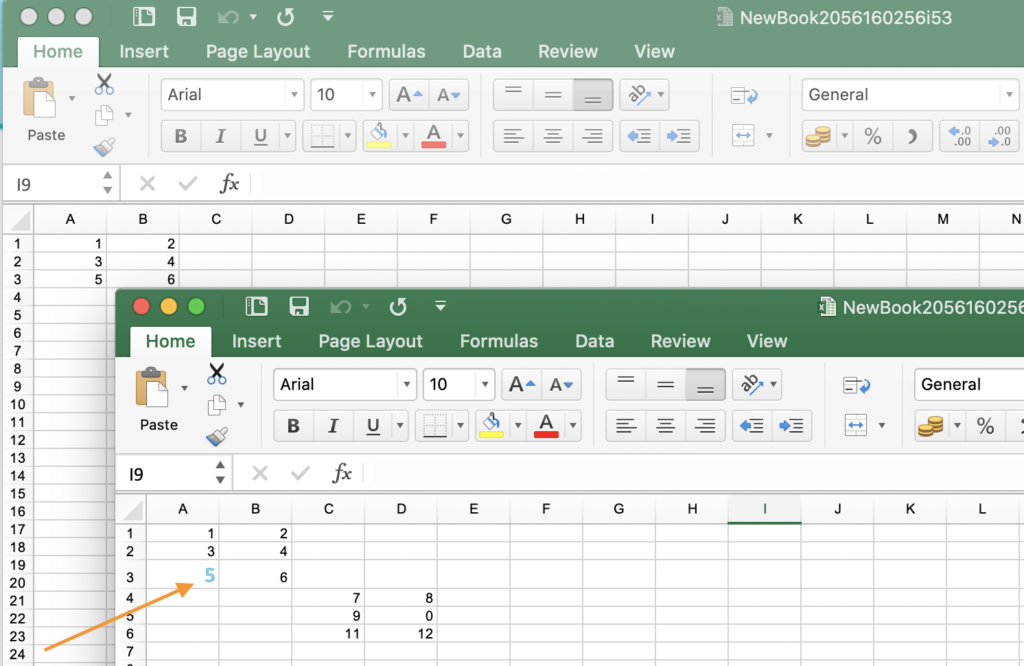Viewport: 1024px width, 666px height.
Task: Open Data tab in back window
Action: tap(482, 52)
